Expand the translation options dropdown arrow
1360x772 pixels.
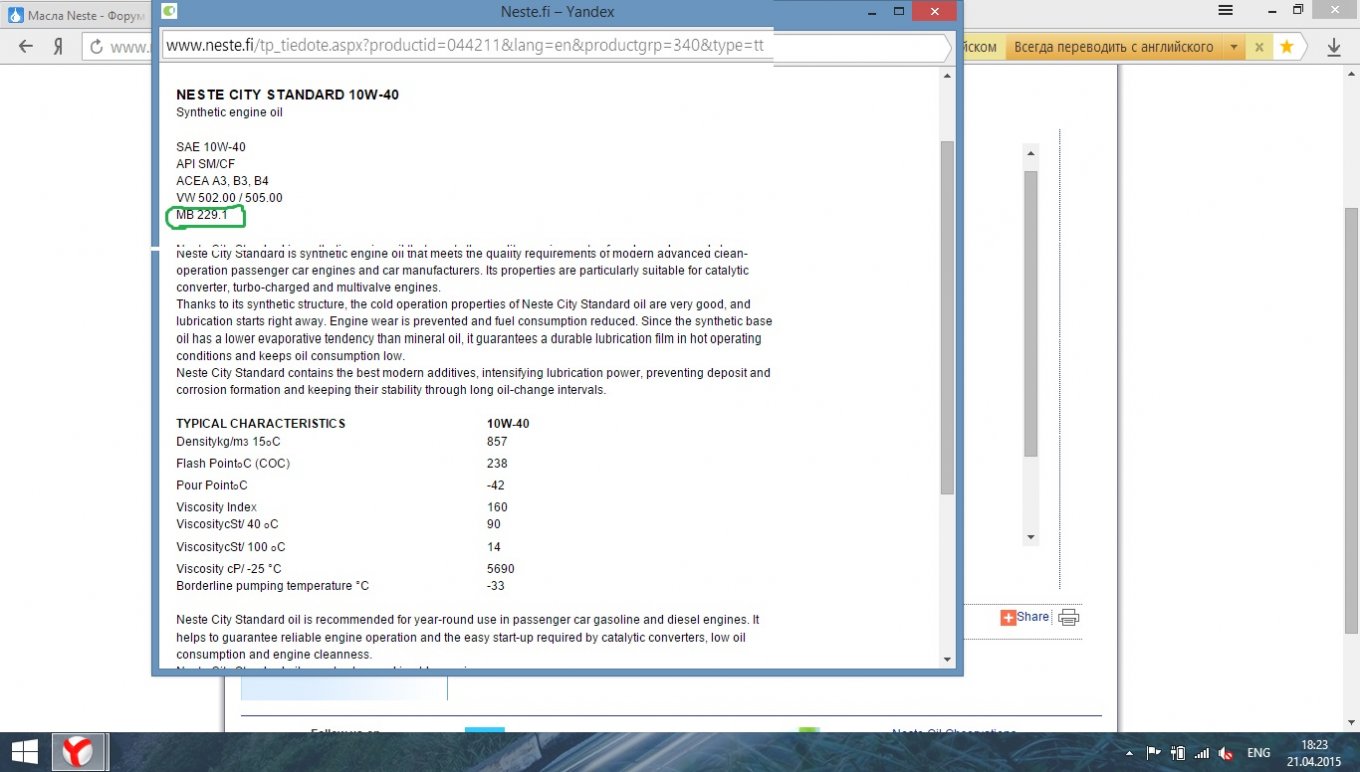(x=1235, y=47)
